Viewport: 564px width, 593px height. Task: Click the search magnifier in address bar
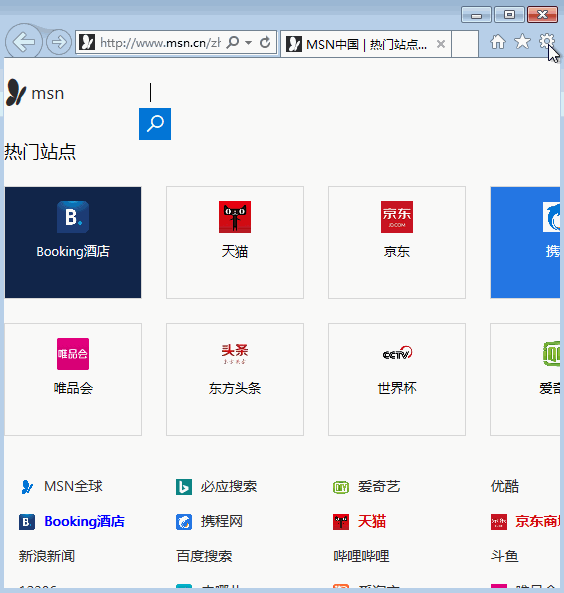click(233, 42)
